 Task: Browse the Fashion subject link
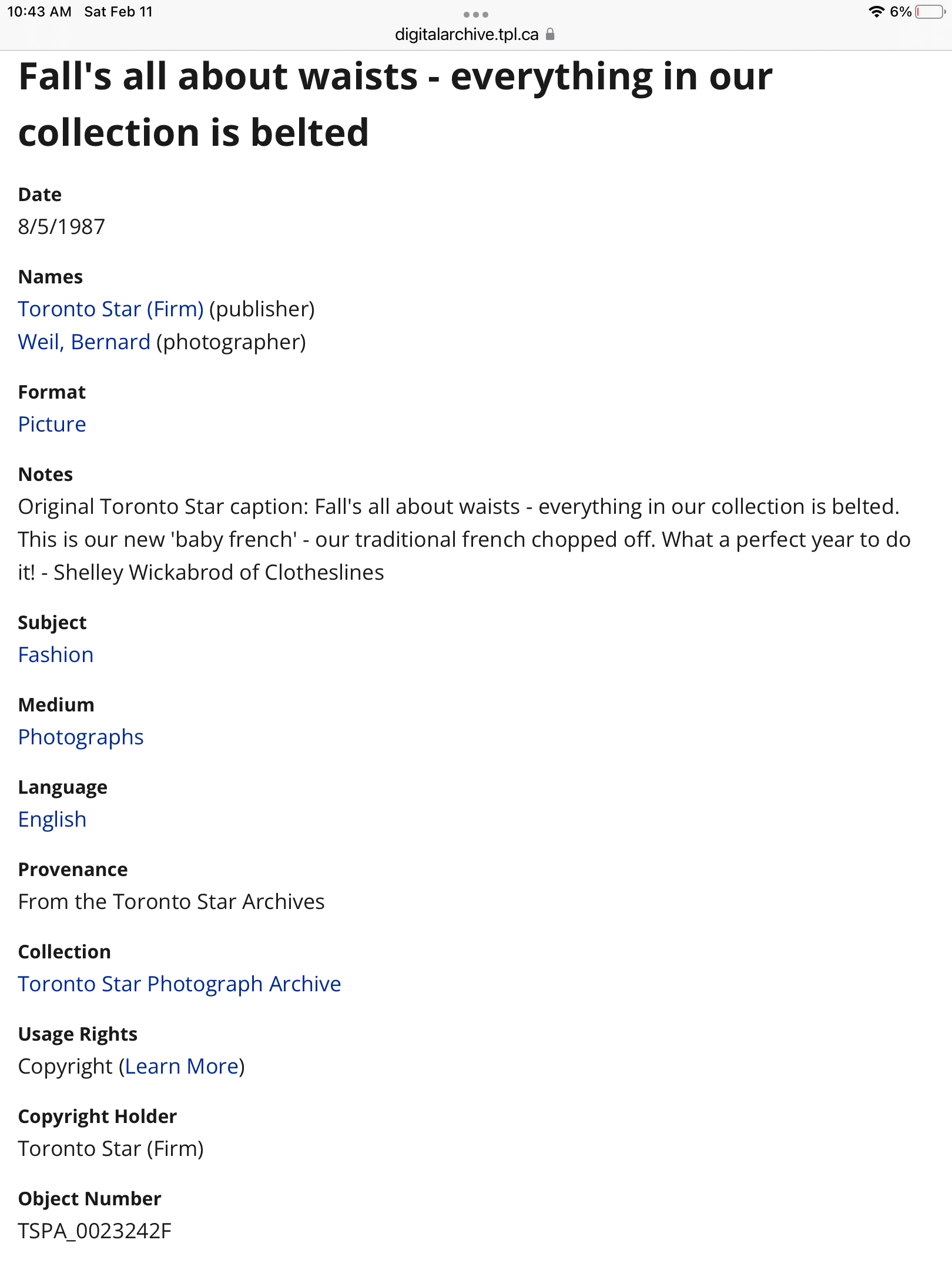click(x=56, y=654)
